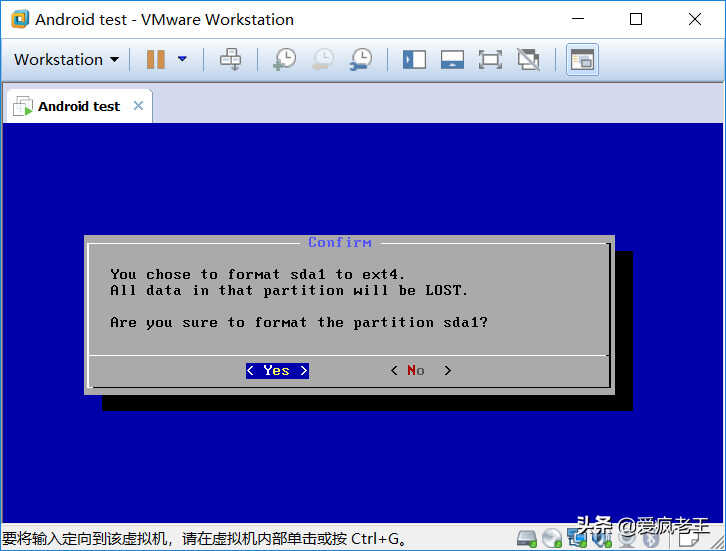Image resolution: width=726 pixels, height=551 pixels.
Task: Enter full screen mode
Action: (x=490, y=60)
